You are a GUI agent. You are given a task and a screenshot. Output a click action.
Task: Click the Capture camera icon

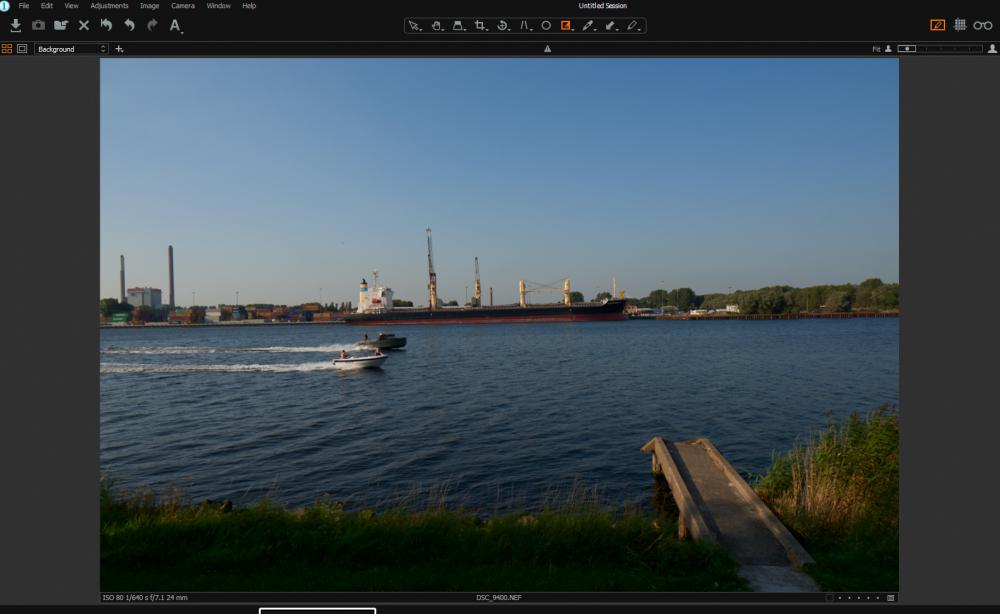(38, 26)
